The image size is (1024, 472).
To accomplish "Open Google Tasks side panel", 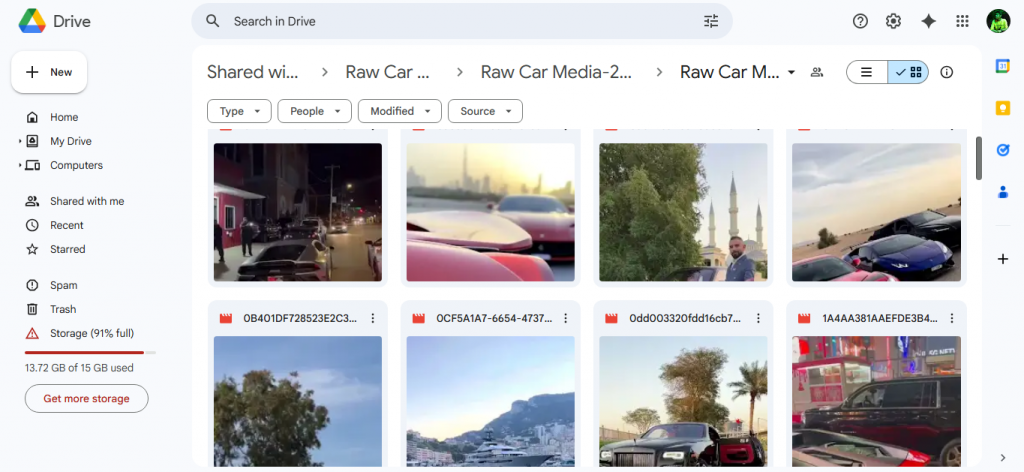I will (x=1003, y=150).
